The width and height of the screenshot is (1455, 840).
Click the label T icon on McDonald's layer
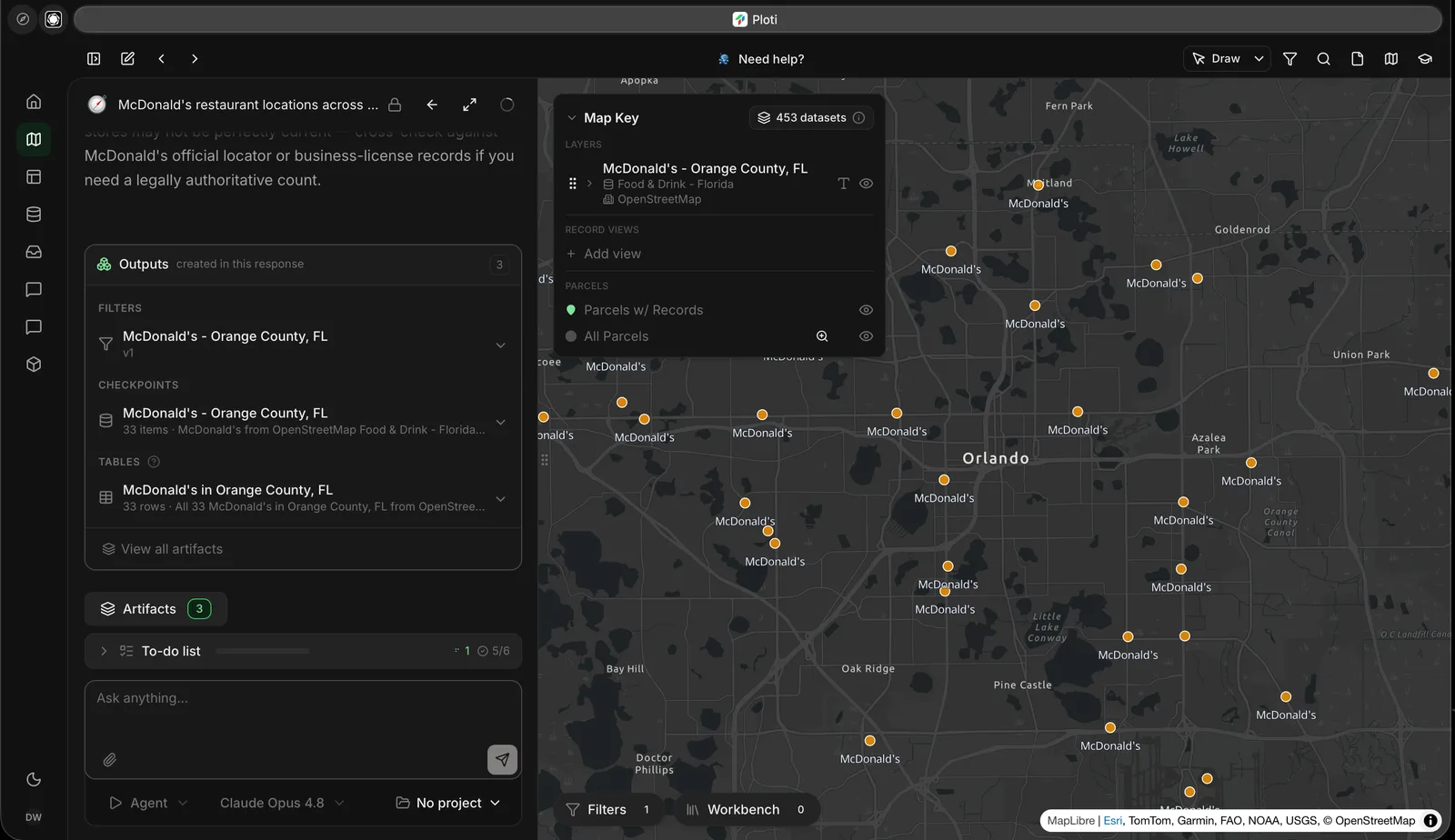point(843,184)
